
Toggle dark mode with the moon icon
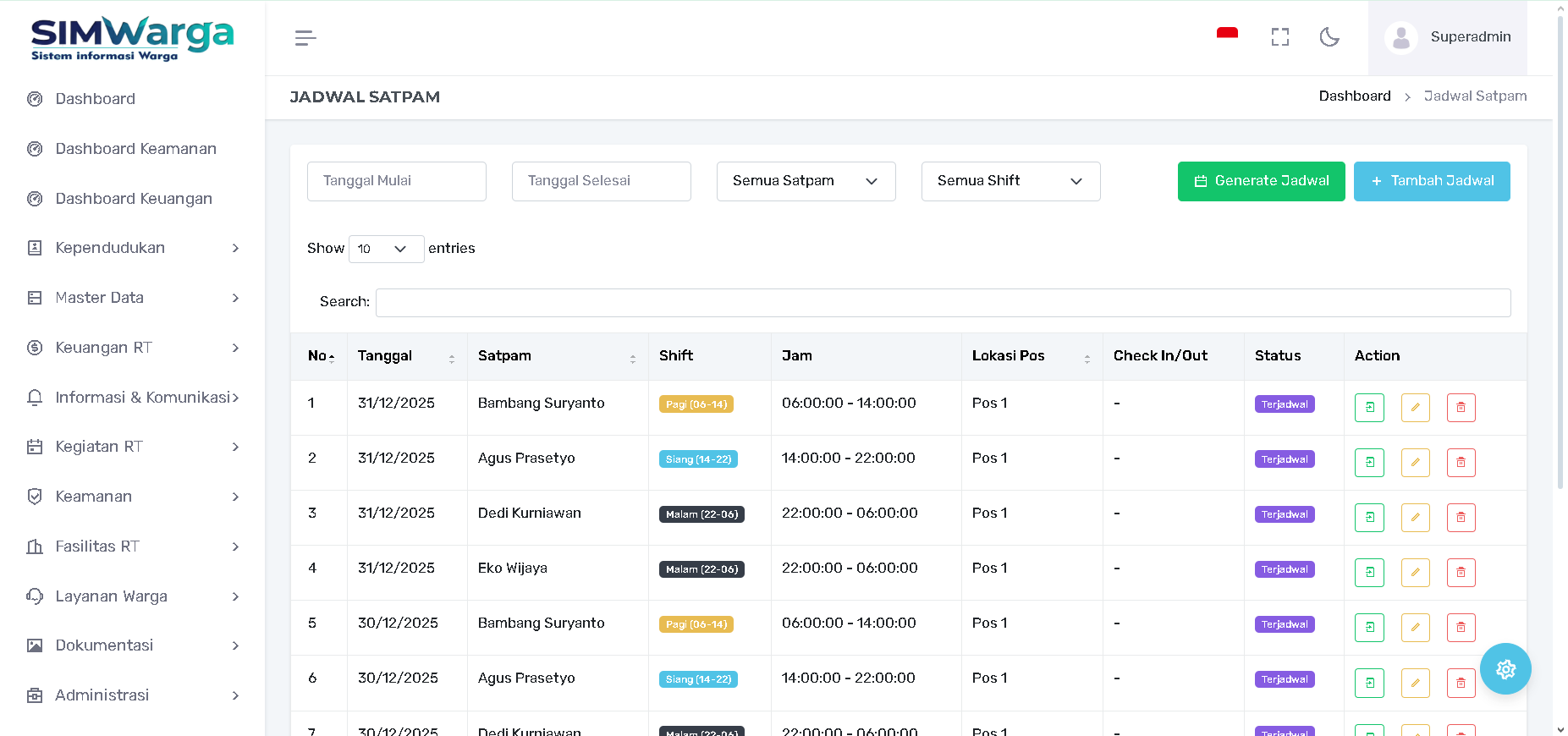click(x=1329, y=37)
